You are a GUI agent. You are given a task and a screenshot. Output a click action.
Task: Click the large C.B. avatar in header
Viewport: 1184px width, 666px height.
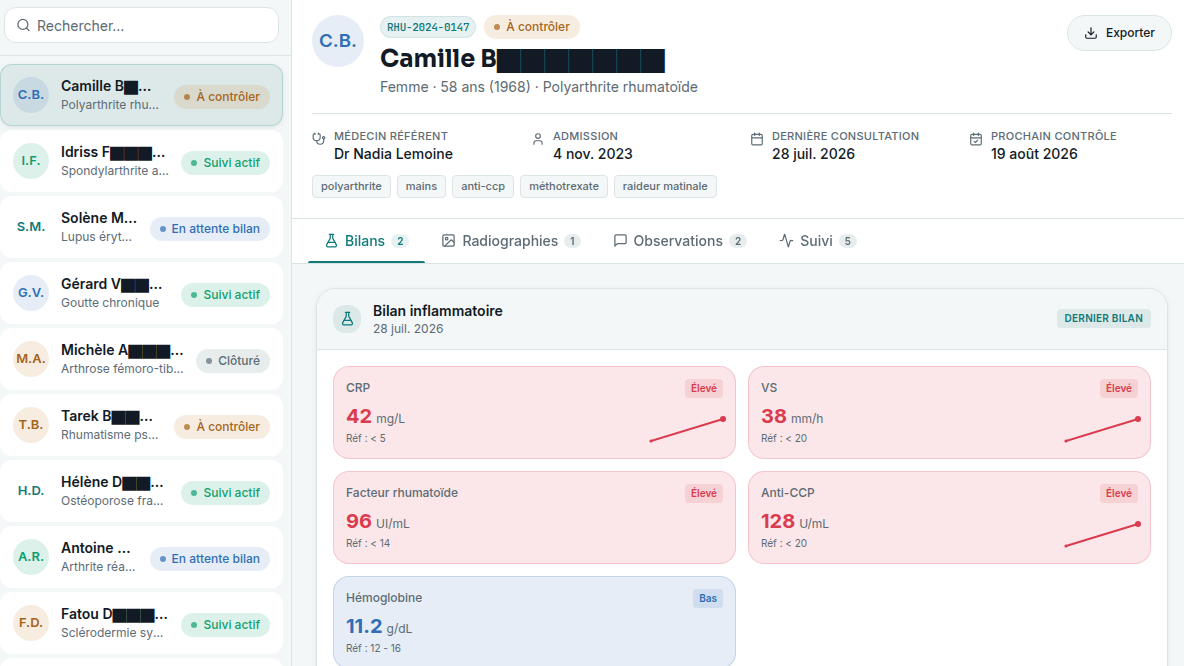[338, 41]
